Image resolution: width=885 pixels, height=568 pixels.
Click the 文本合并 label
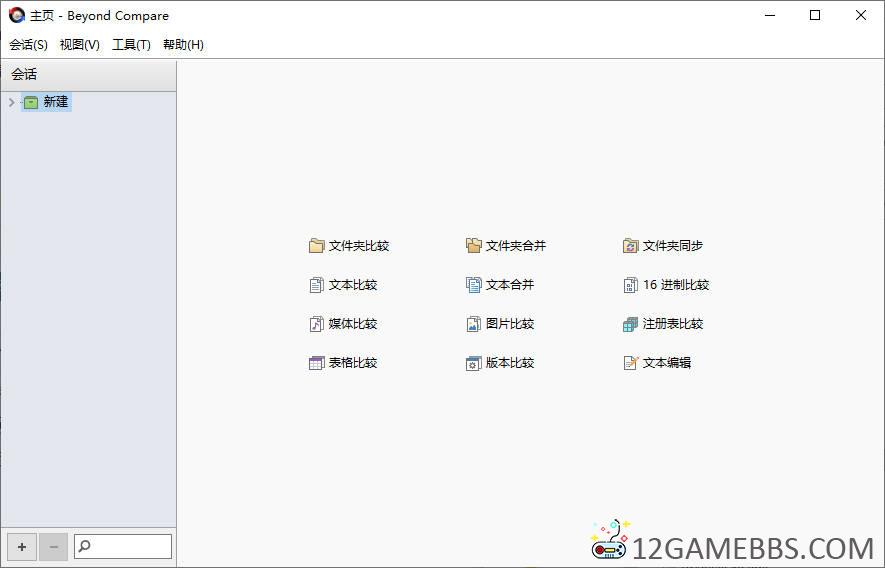pyautogui.click(x=510, y=285)
